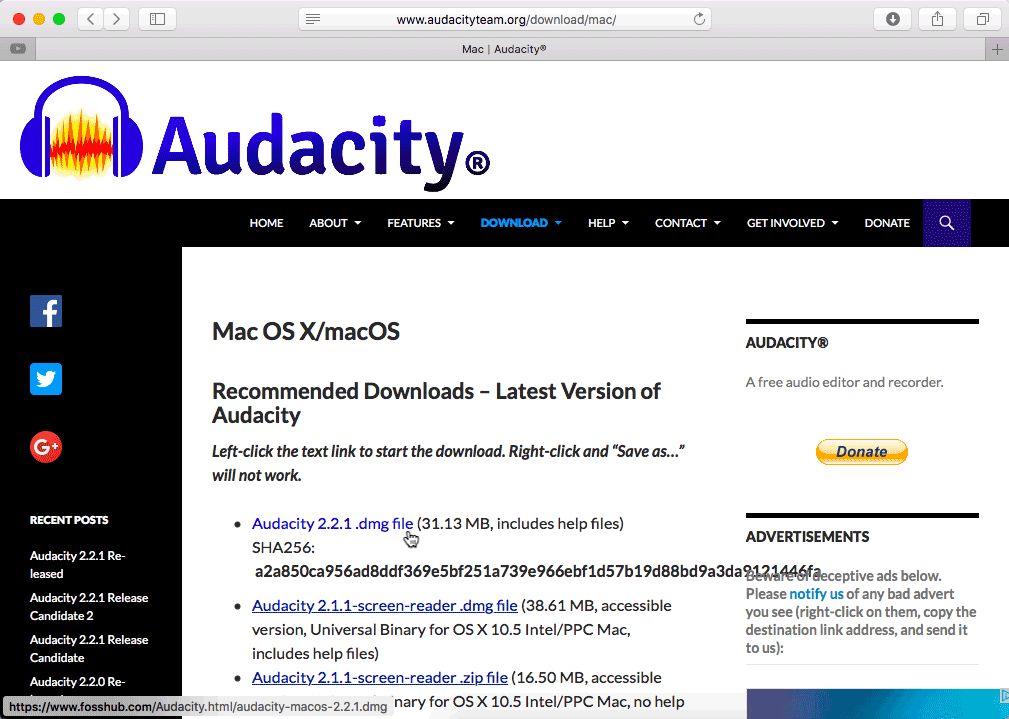Toggle the Safari sidebar
Image resolution: width=1009 pixels, height=719 pixels.
pos(157,19)
